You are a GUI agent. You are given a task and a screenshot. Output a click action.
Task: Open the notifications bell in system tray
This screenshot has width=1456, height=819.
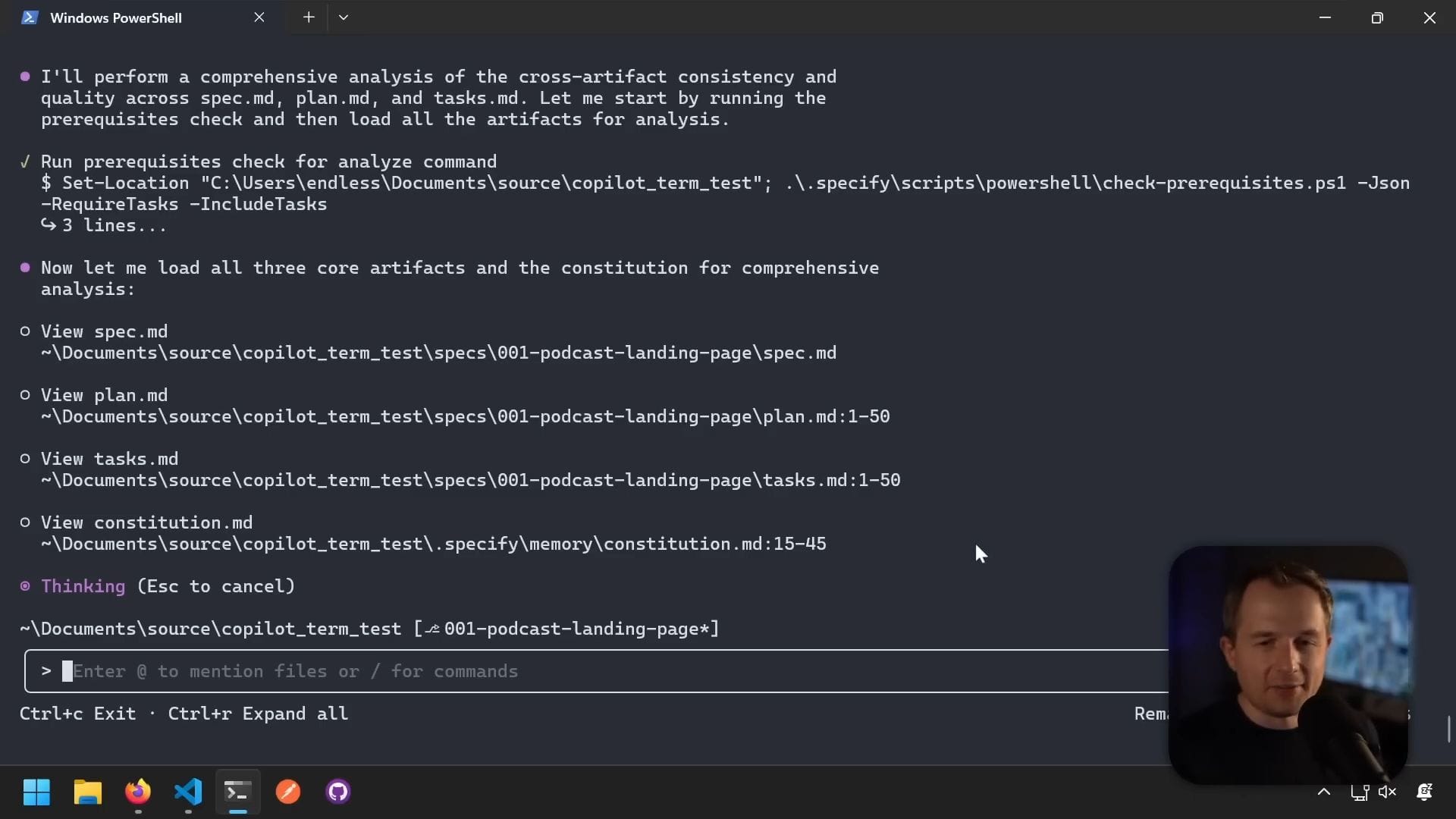[1424, 792]
